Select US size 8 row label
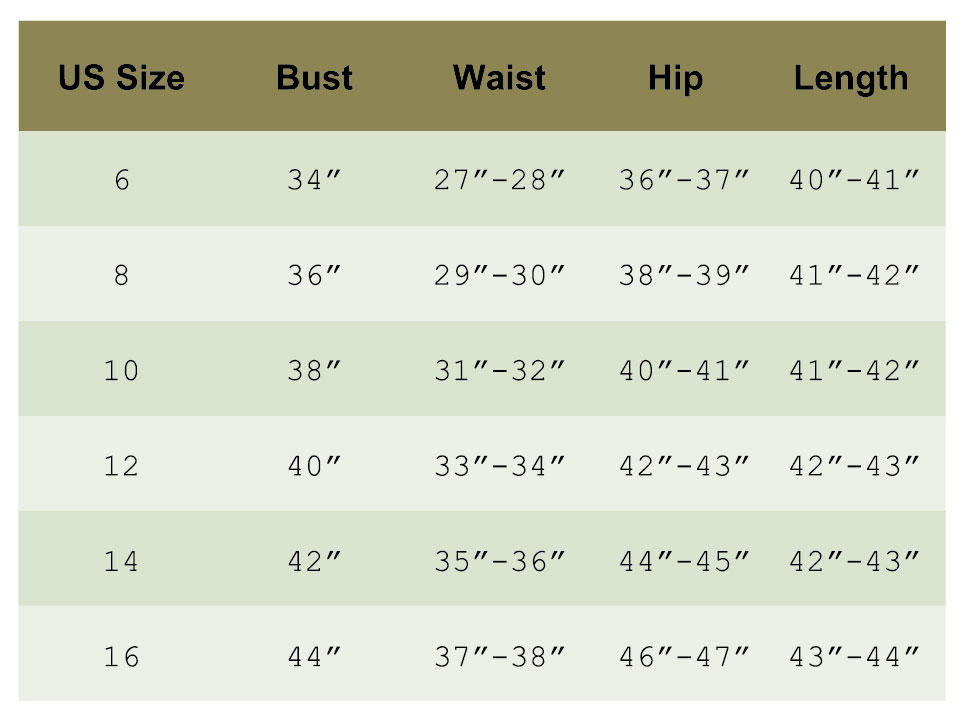 point(122,276)
